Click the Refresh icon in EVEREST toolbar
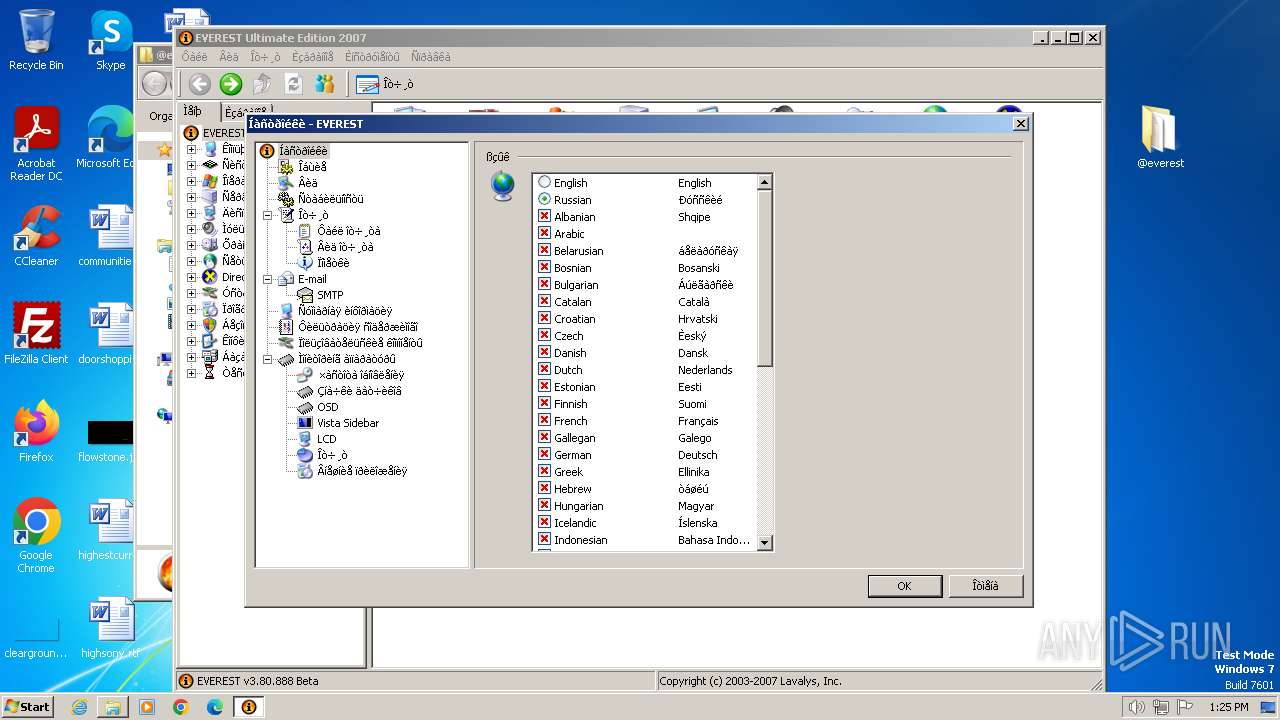The width and height of the screenshot is (1280, 720). [x=293, y=84]
